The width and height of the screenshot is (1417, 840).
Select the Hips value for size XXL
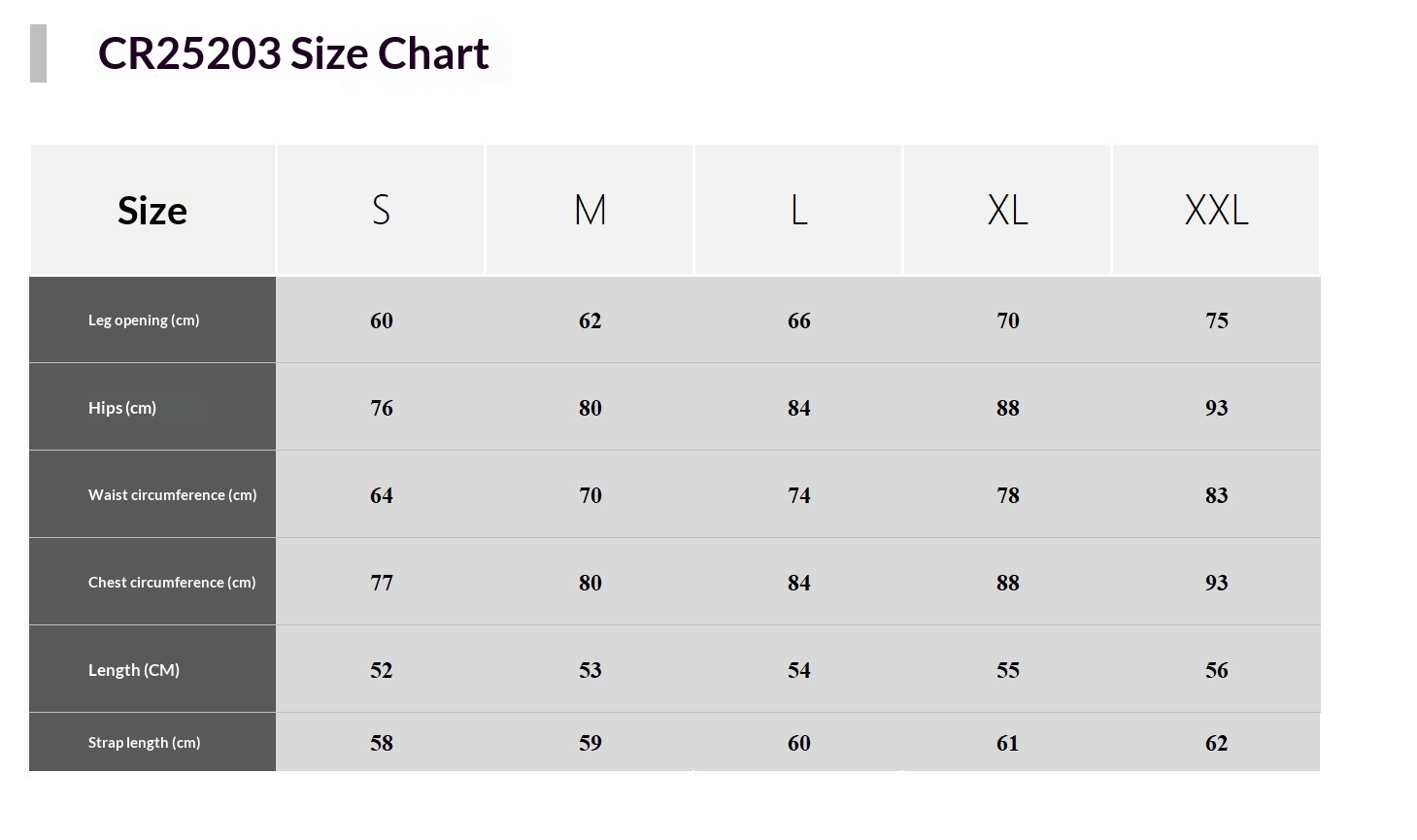click(x=1217, y=409)
